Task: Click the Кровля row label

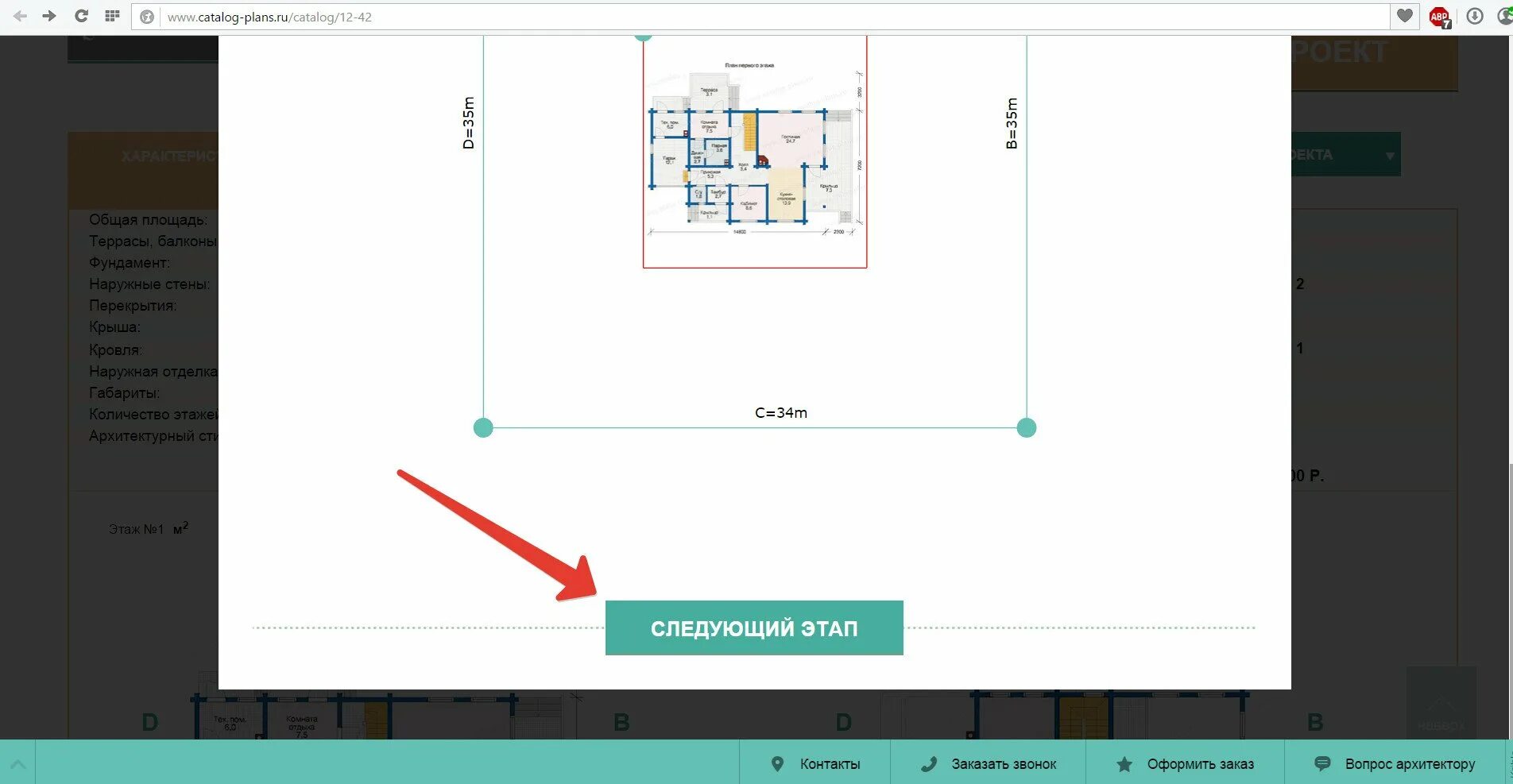Action: click(116, 350)
